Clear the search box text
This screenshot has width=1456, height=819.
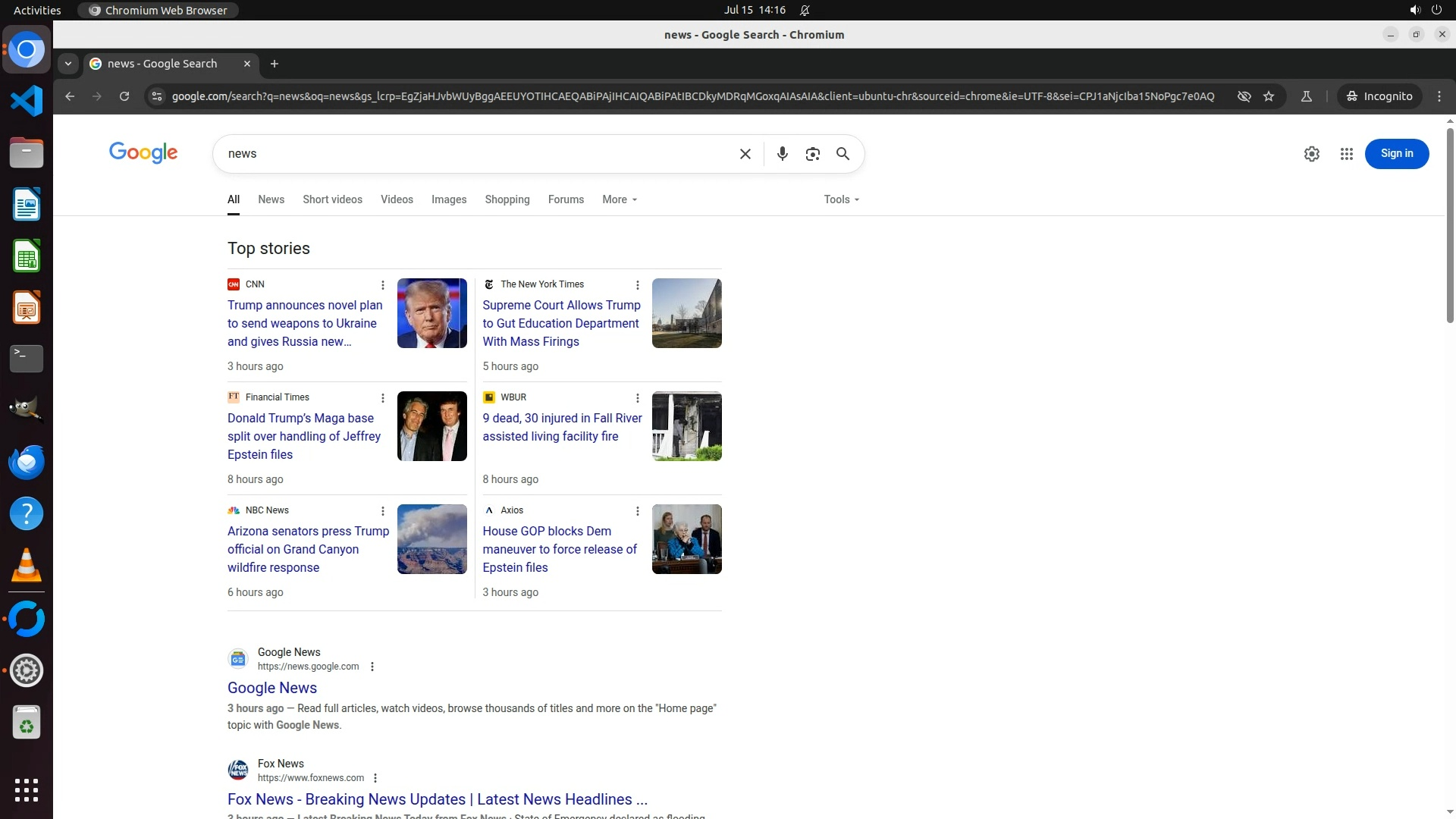[745, 154]
